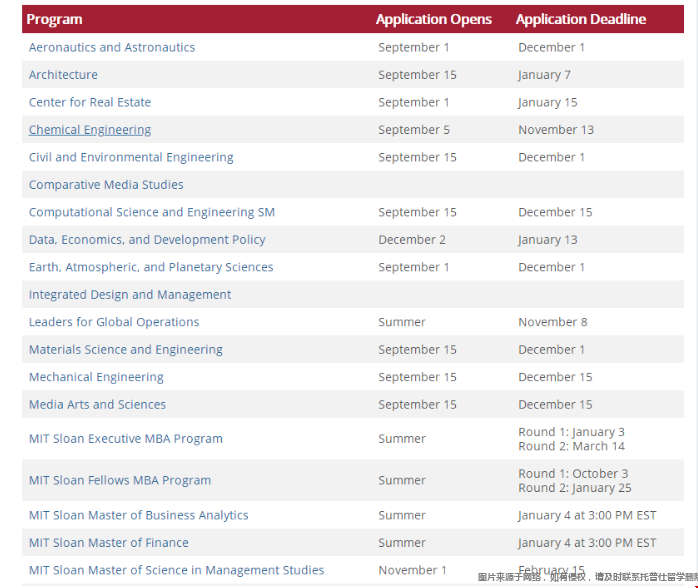Open Data, Economics, and Development Policy link
698x588 pixels.
click(x=147, y=239)
